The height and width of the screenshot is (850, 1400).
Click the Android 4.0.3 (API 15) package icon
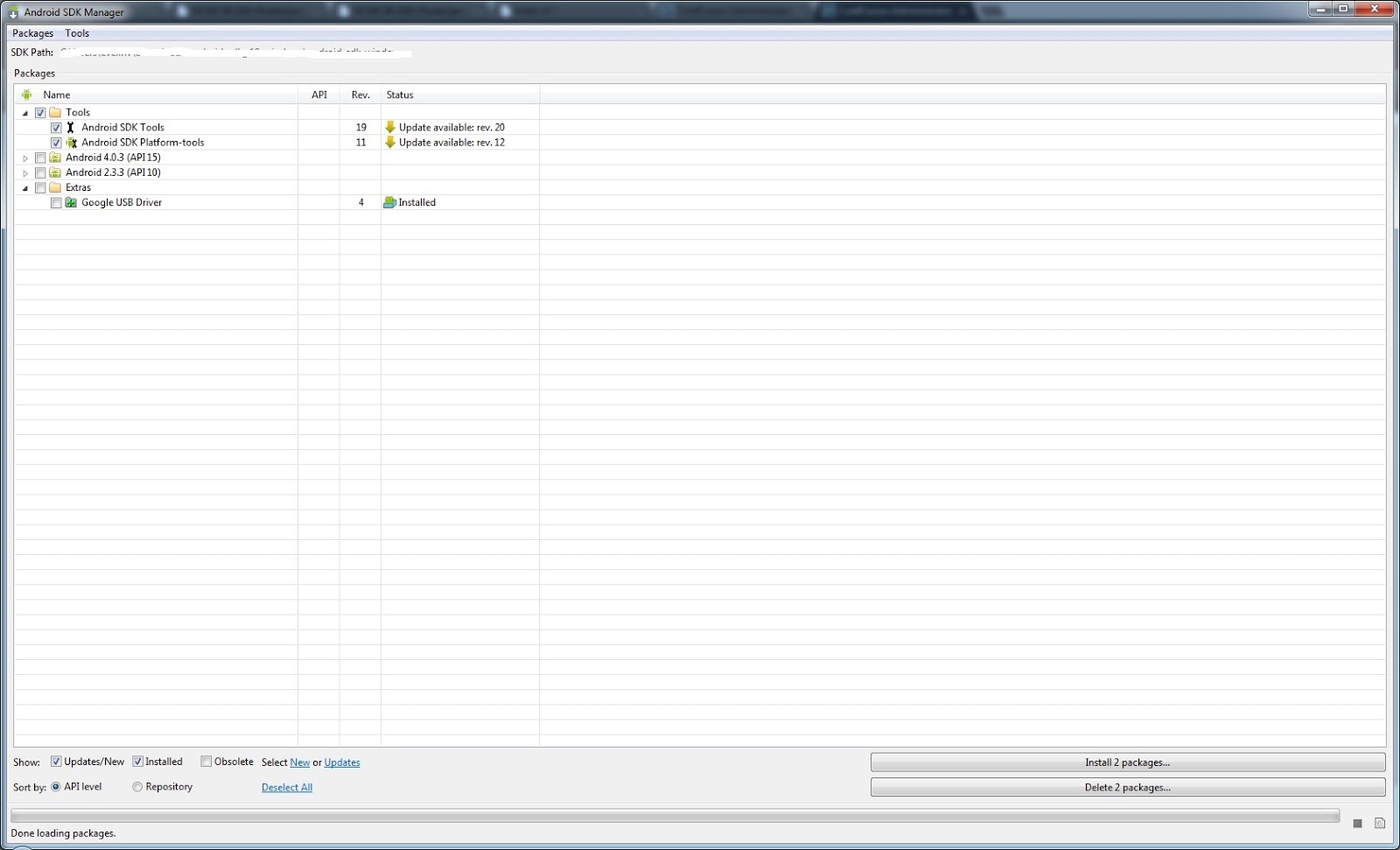[x=56, y=158]
